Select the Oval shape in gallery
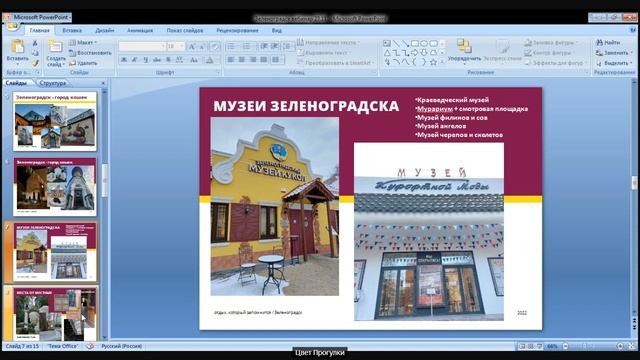Image resolution: width=640 pixels, height=360 pixels. 424,43
